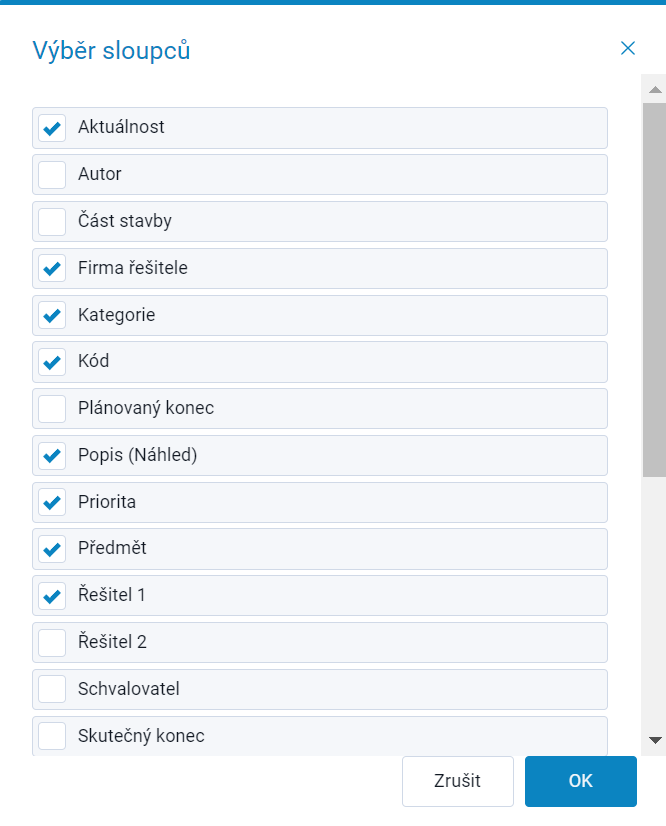Disable the Priorita column checkbox
This screenshot has height=826, width=666.
pos(52,503)
